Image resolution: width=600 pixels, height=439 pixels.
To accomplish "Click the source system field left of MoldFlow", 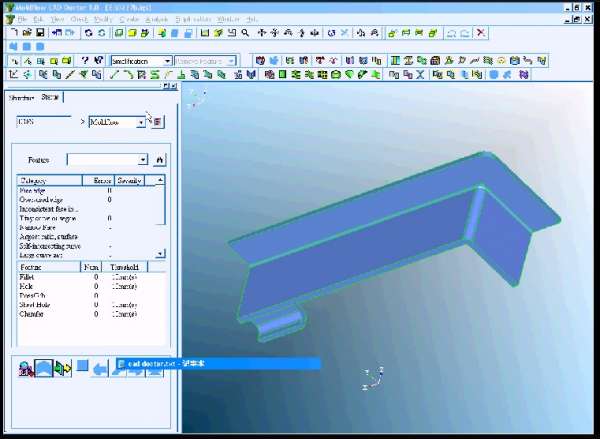I will coord(43,122).
